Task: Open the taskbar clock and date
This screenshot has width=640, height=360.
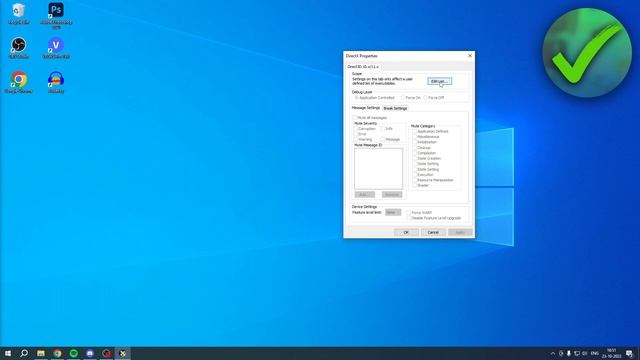Action: [x=611, y=353]
